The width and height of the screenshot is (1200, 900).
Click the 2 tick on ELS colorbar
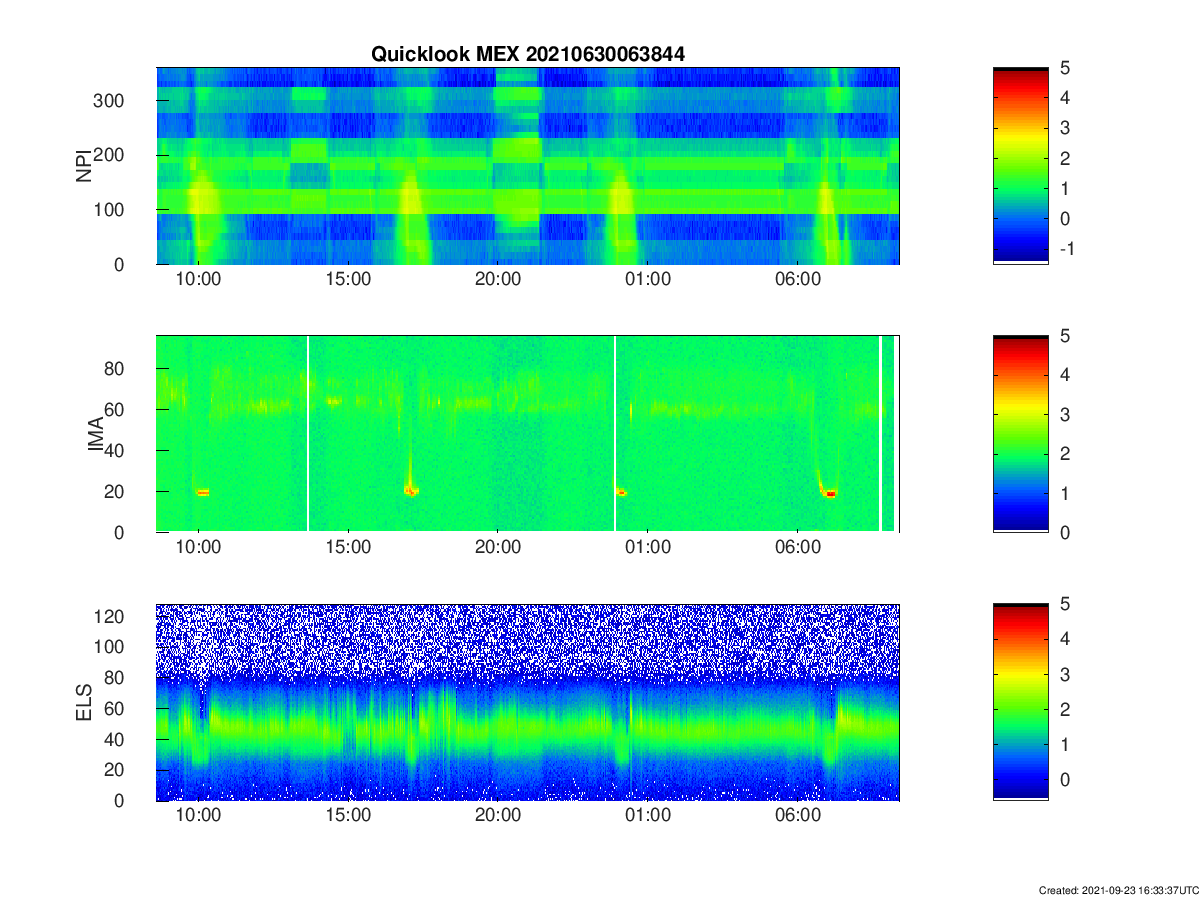tap(1066, 710)
